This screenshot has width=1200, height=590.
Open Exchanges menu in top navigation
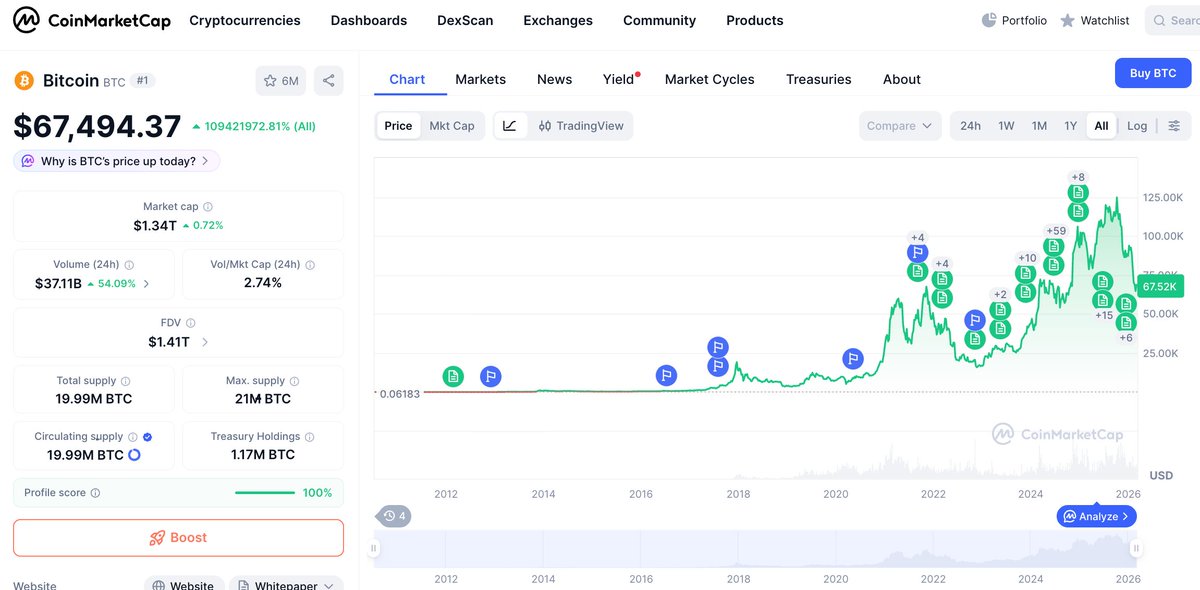point(558,20)
